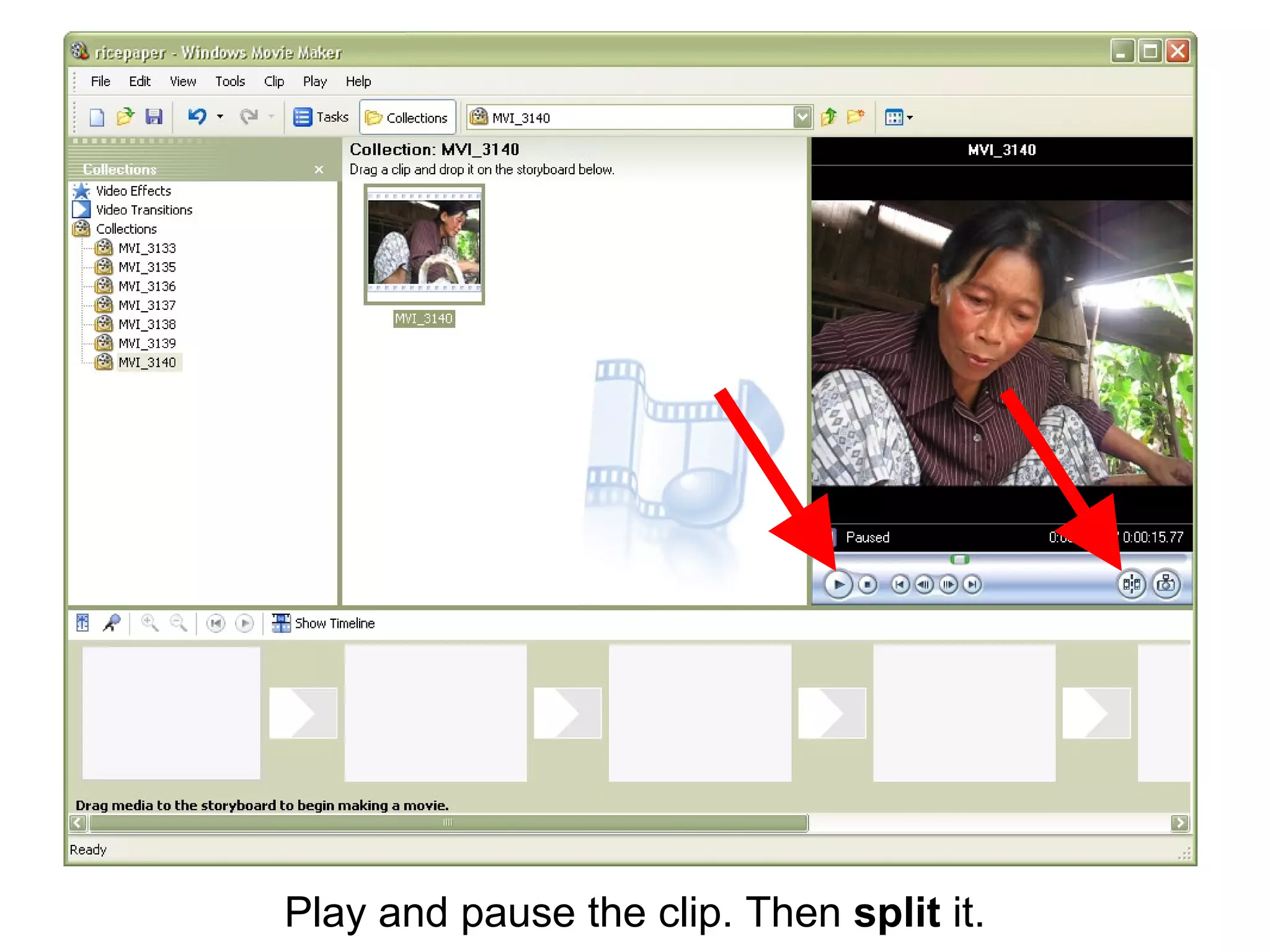Click the storyboard horizontal scrollbar thumb
This screenshot has width=1270, height=952.
click(x=448, y=823)
